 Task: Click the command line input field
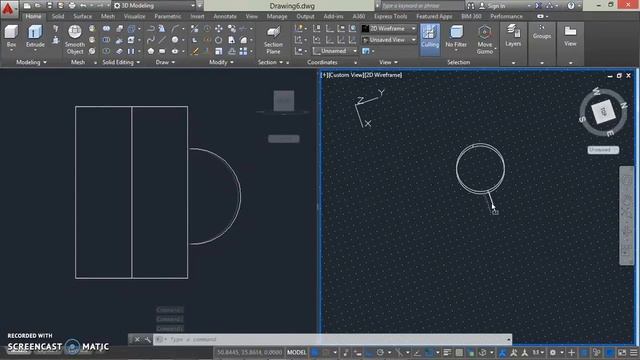332,340
